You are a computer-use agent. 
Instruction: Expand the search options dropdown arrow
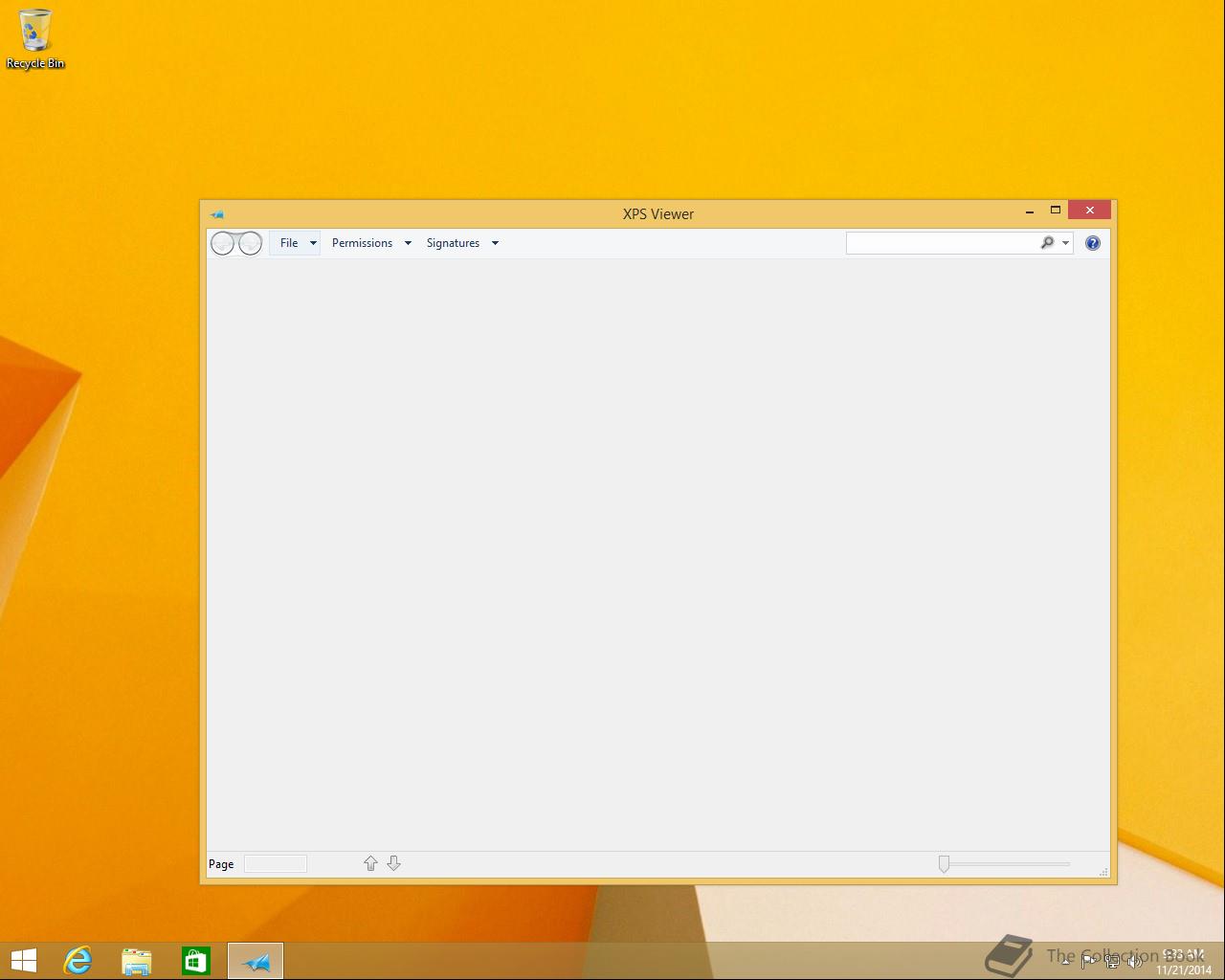coord(1065,243)
